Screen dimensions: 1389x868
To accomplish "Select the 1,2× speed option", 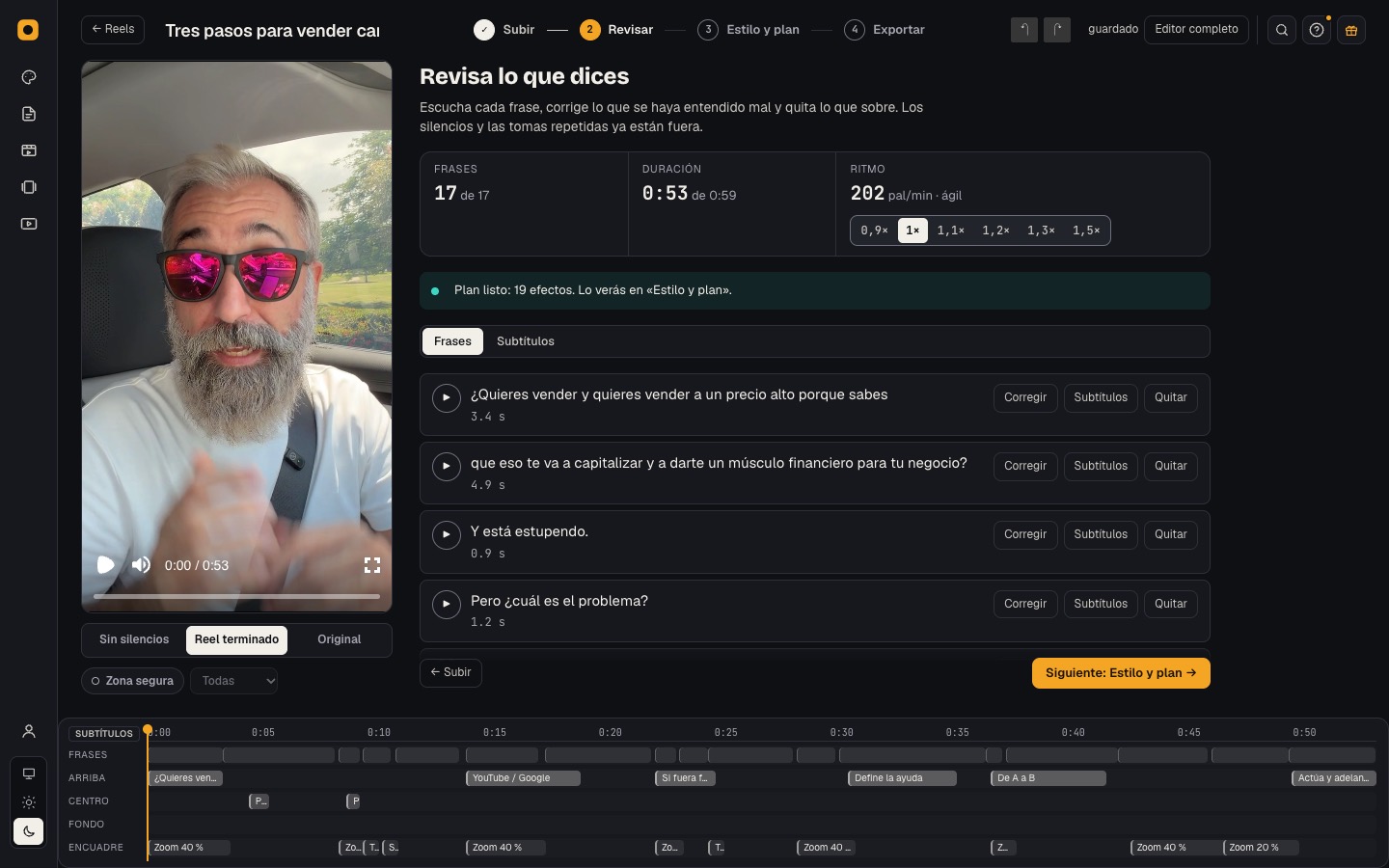I will (995, 231).
